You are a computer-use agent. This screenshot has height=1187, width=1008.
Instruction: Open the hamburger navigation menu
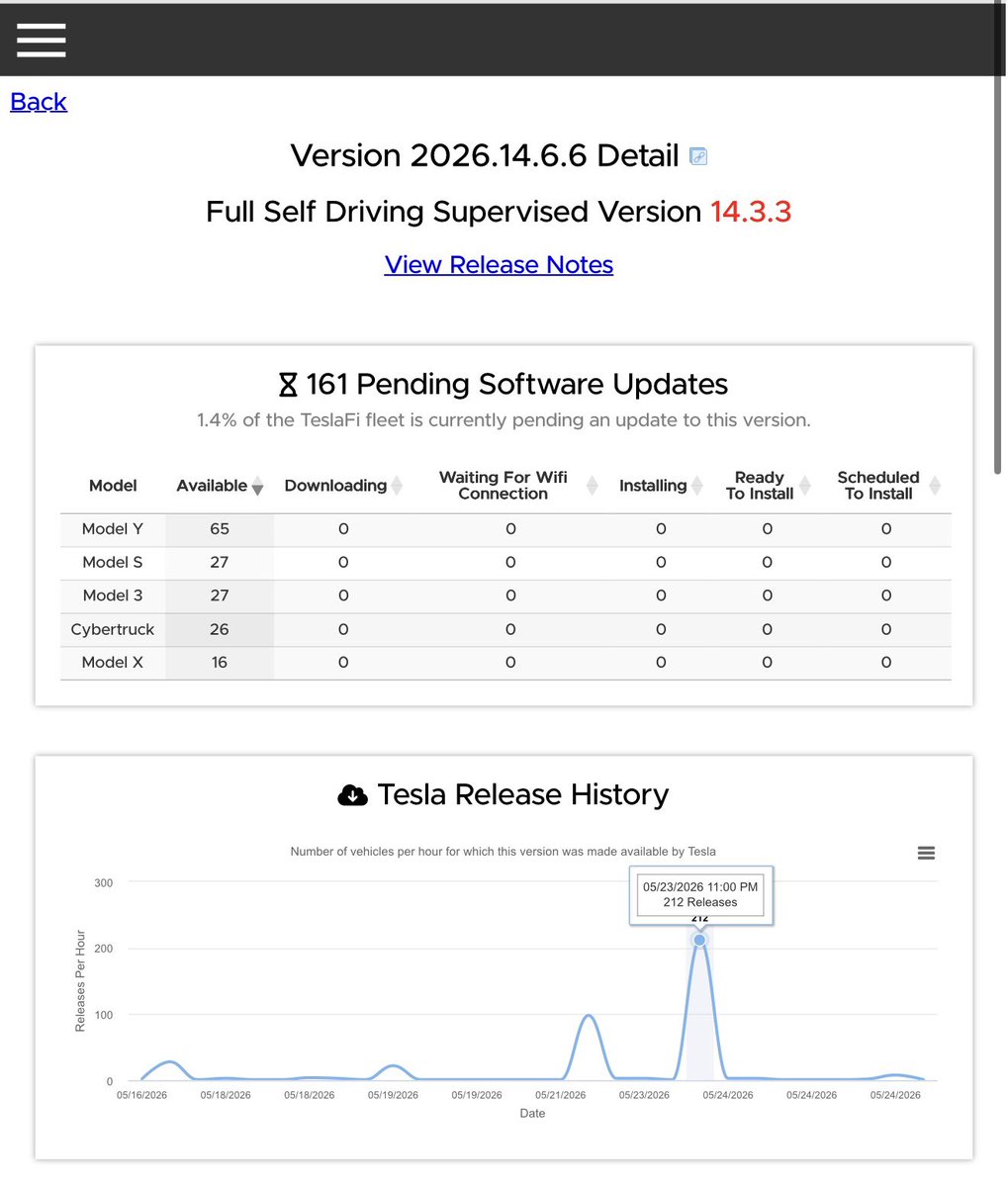(x=41, y=40)
